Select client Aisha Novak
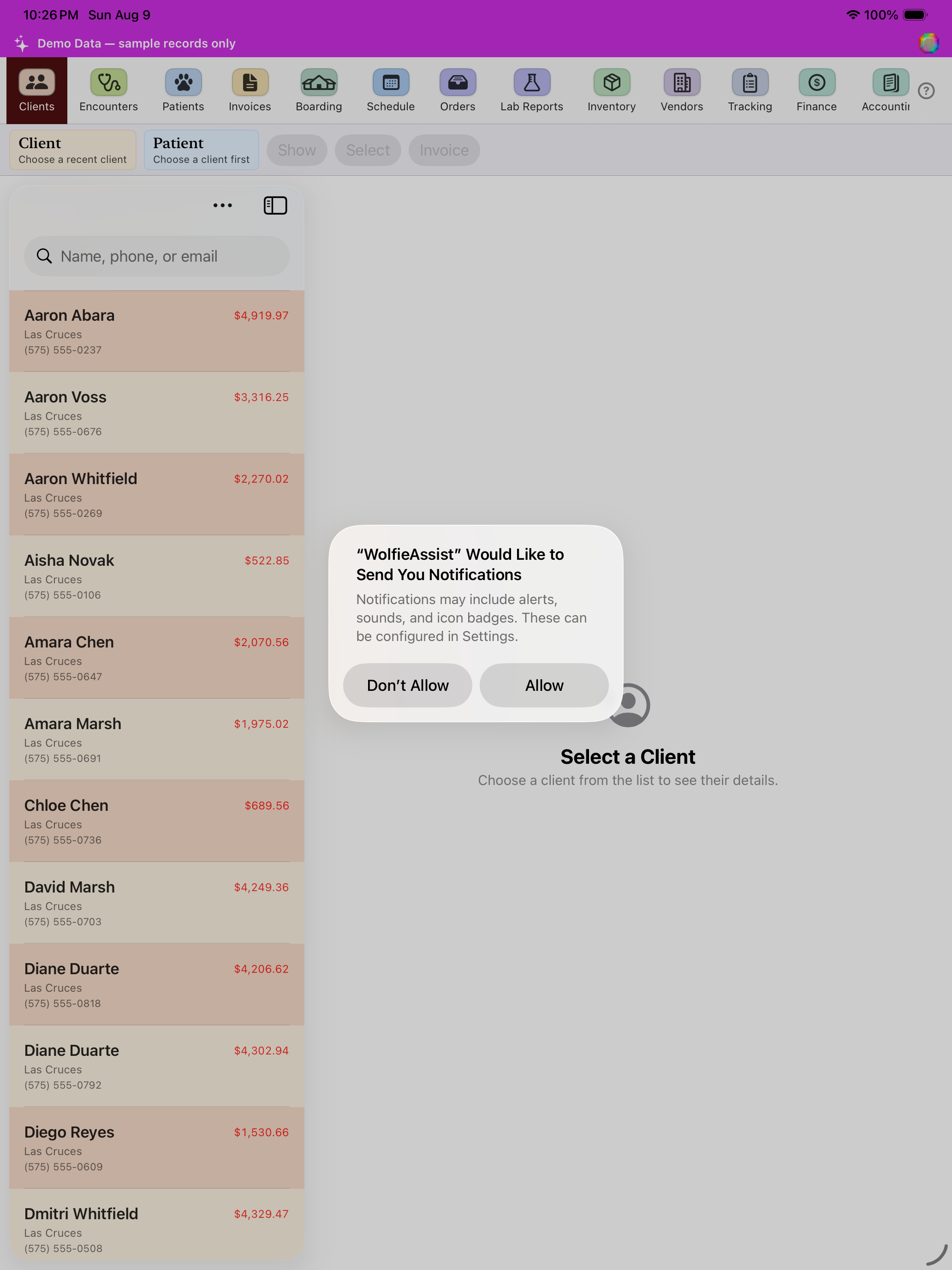 (x=157, y=576)
